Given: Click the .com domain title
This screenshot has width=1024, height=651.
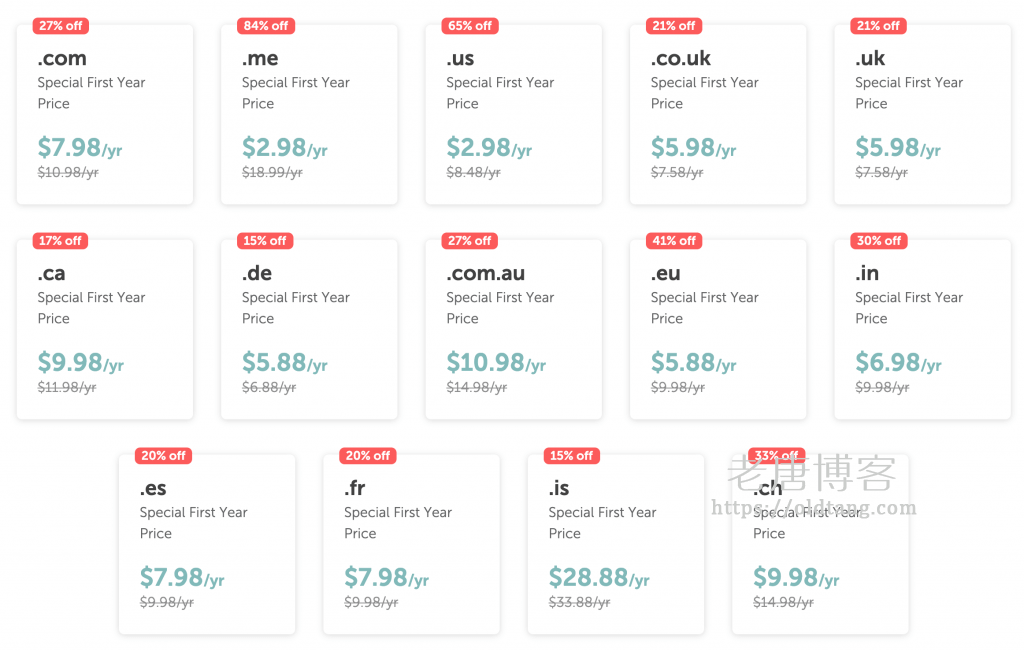Looking at the screenshot, I should click(62, 58).
